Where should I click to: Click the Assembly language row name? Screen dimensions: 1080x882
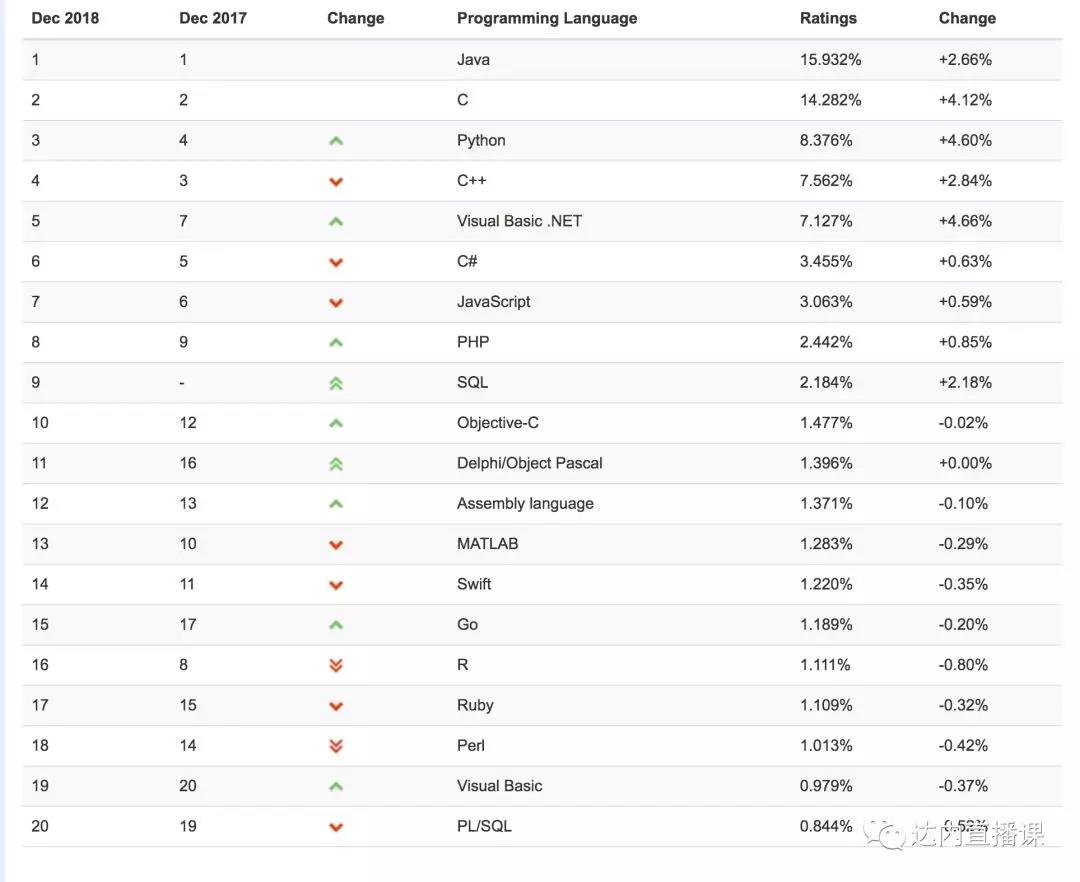click(x=525, y=503)
